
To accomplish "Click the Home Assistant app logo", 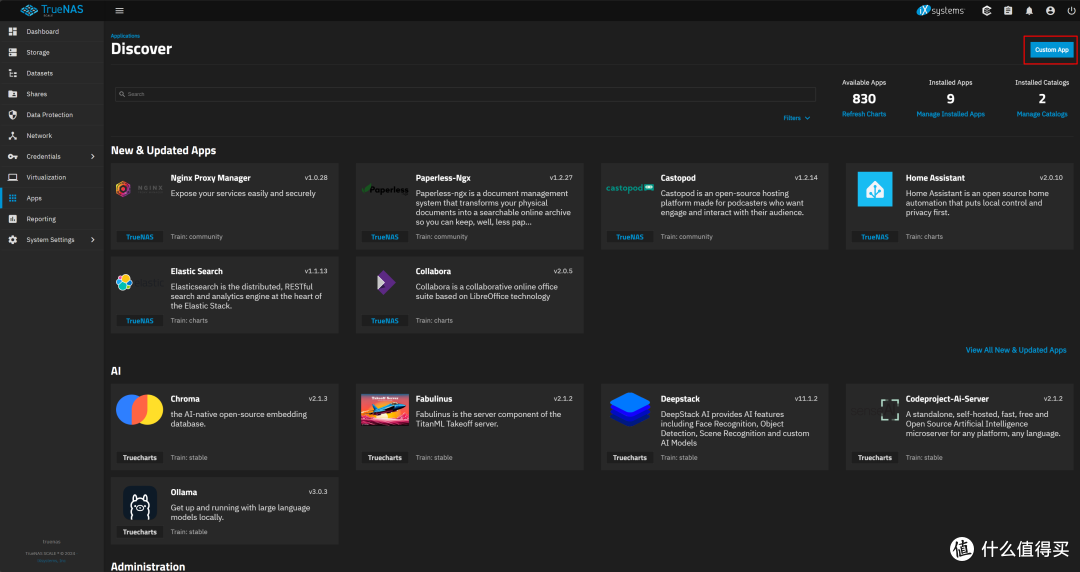I will point(875,189).
